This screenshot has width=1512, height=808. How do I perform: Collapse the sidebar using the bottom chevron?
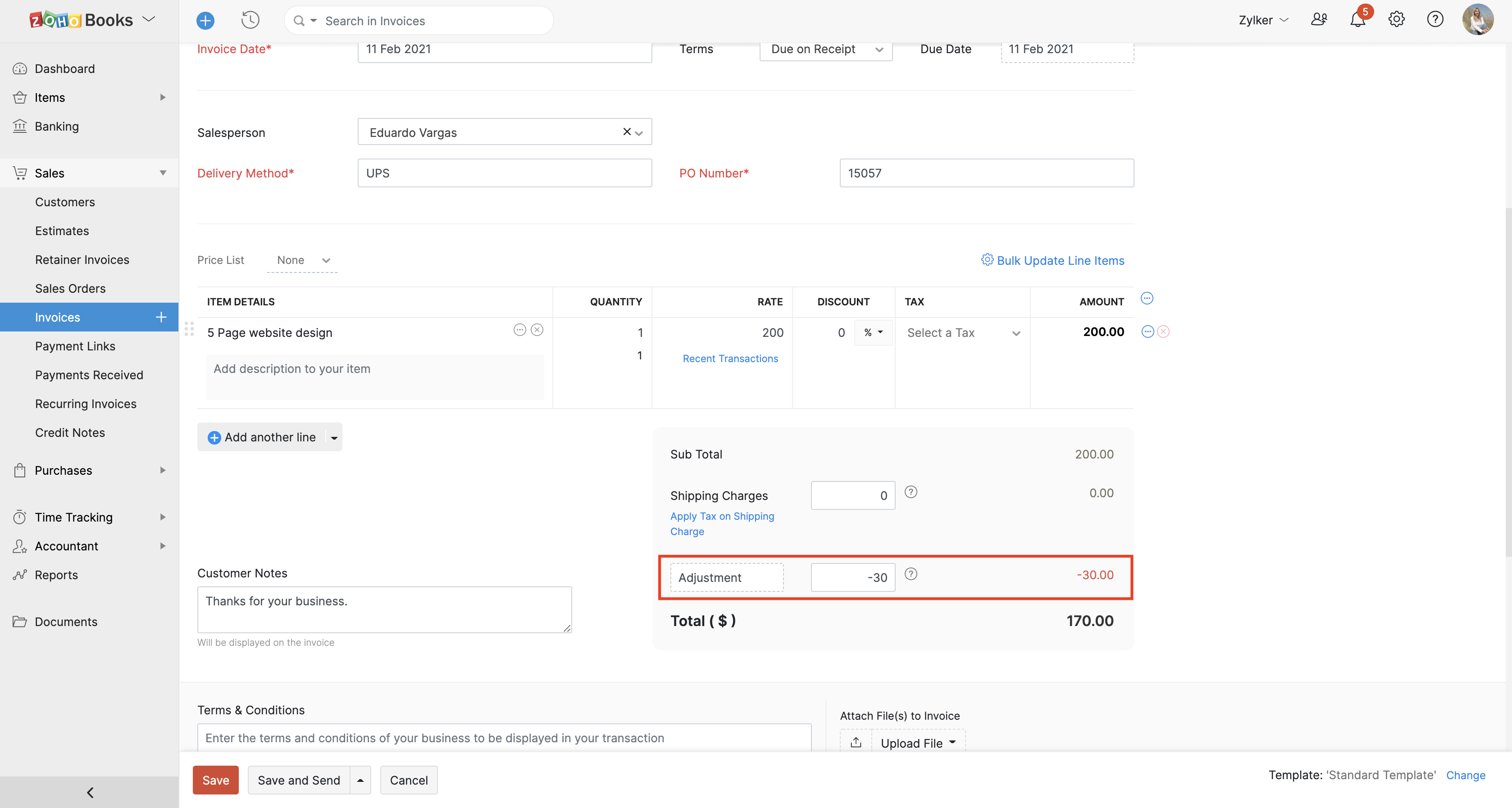point(89,792)
